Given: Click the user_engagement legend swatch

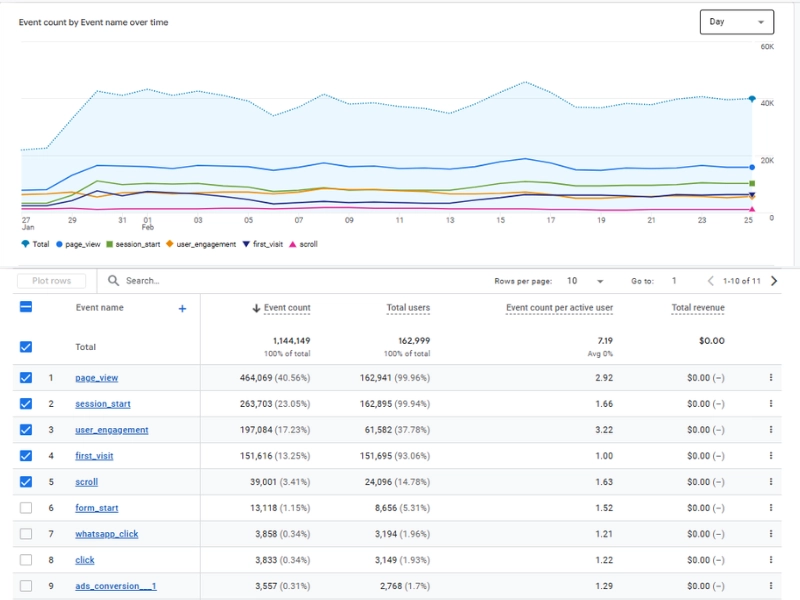Looking at the screenshot, I should pyautogui.click(x=169, y=244).
